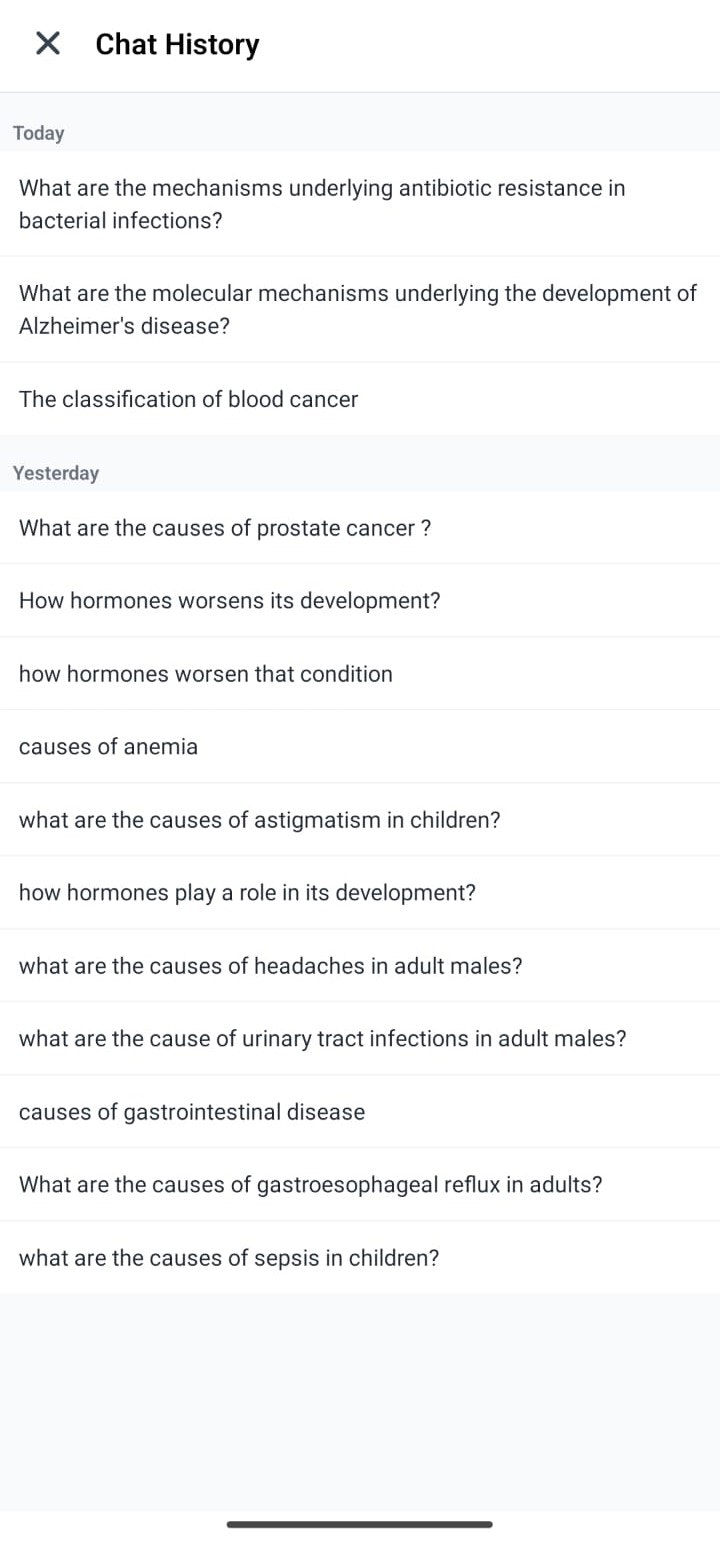Tap the "Yesterday" section header
This screenshot has height=1541, width=720.
coord(56,473)
